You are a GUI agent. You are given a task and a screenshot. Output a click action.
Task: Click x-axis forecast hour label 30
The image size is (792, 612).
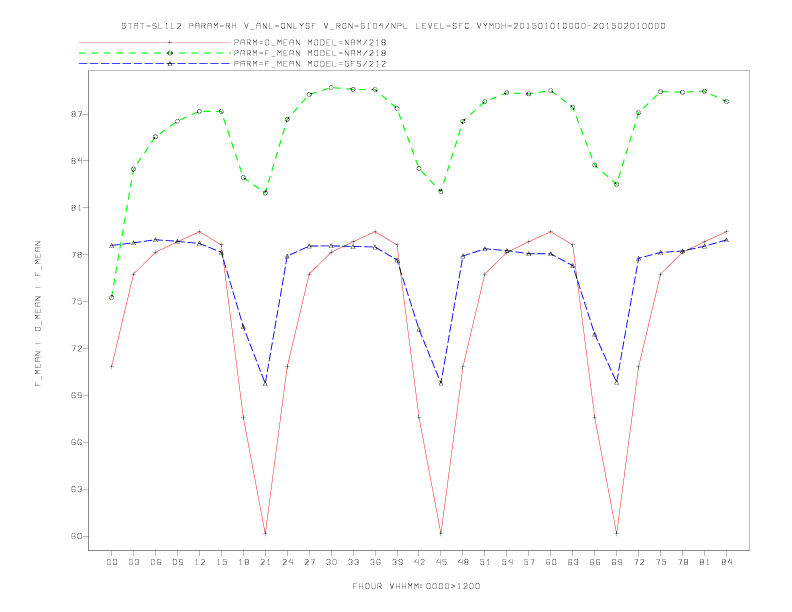[x=331, y=562]
